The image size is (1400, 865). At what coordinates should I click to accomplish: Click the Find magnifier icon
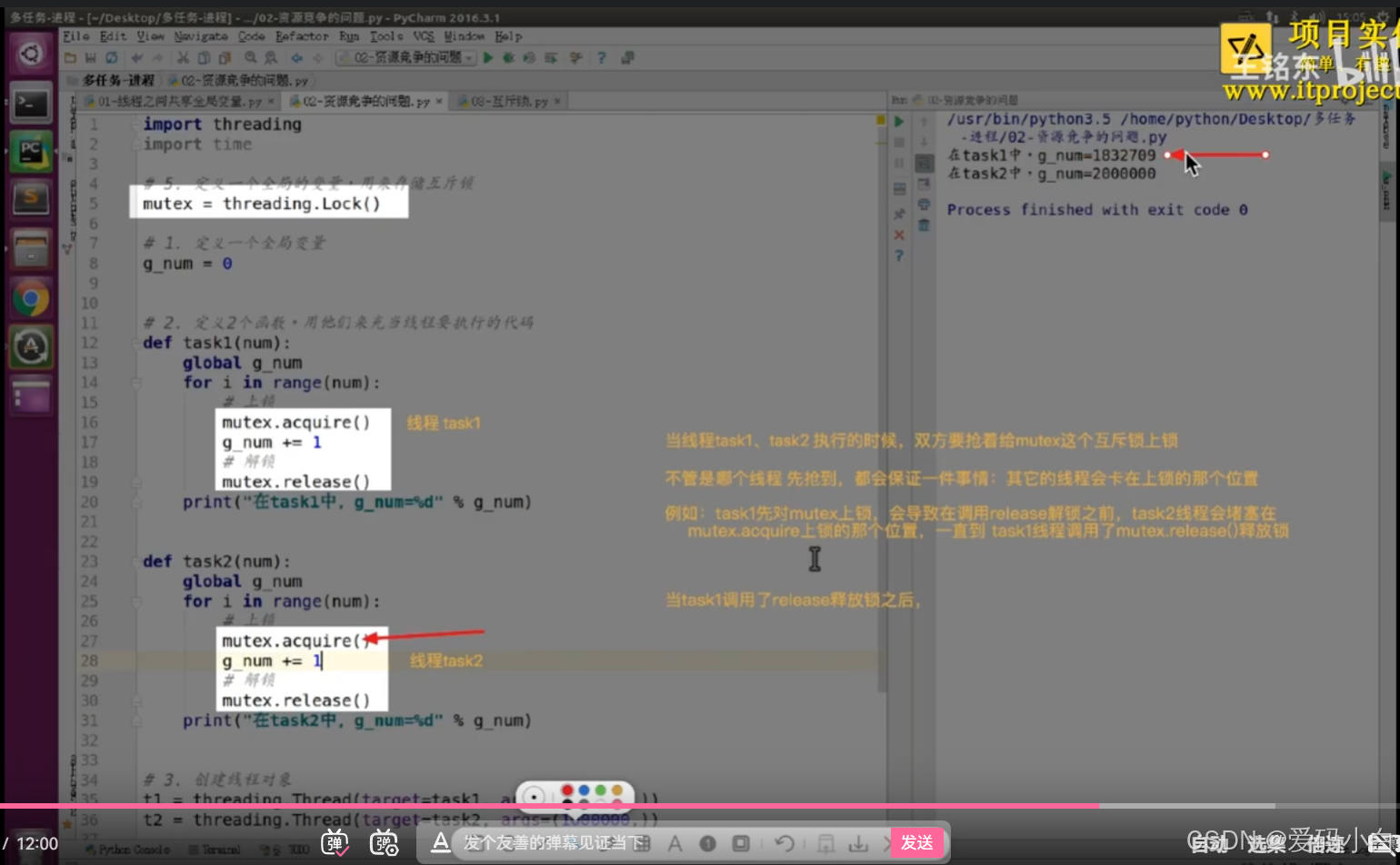pos(250,58)
